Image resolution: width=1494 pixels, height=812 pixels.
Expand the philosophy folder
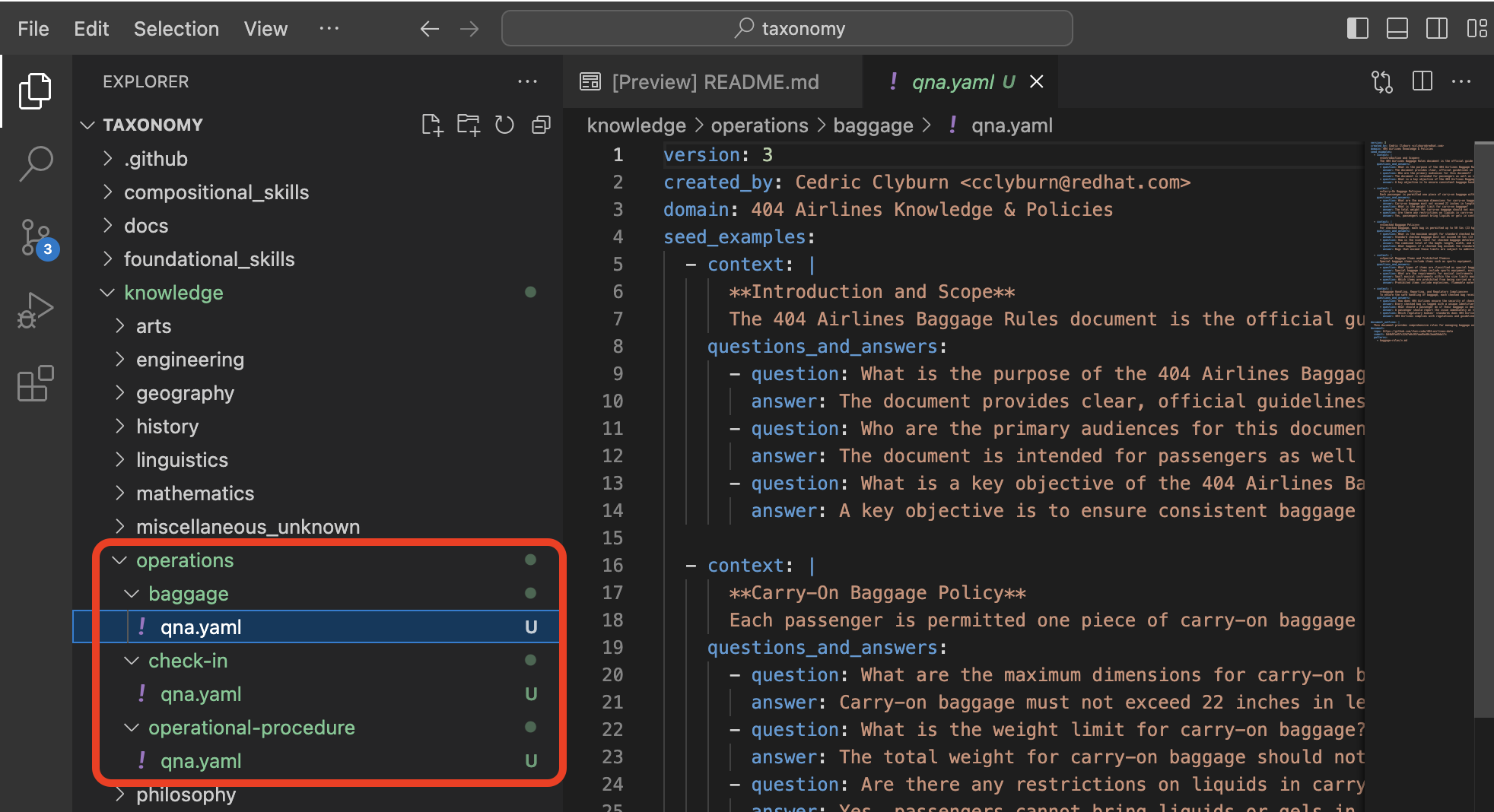tap(120, 795)
